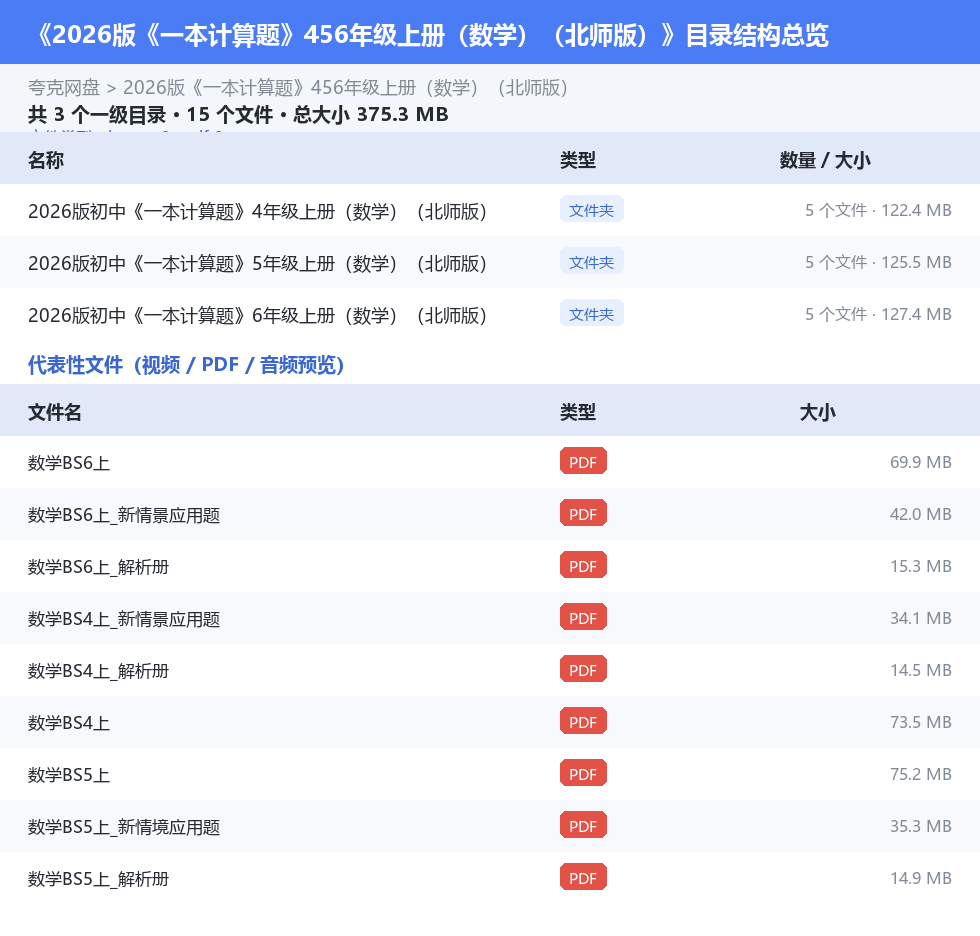Click the 夸克网盘 breadcrumb link

[64, 88]
